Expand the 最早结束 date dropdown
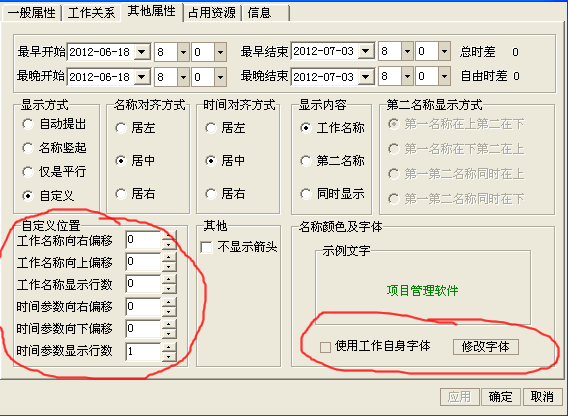The image size is (568, 416). click(366, 51)
